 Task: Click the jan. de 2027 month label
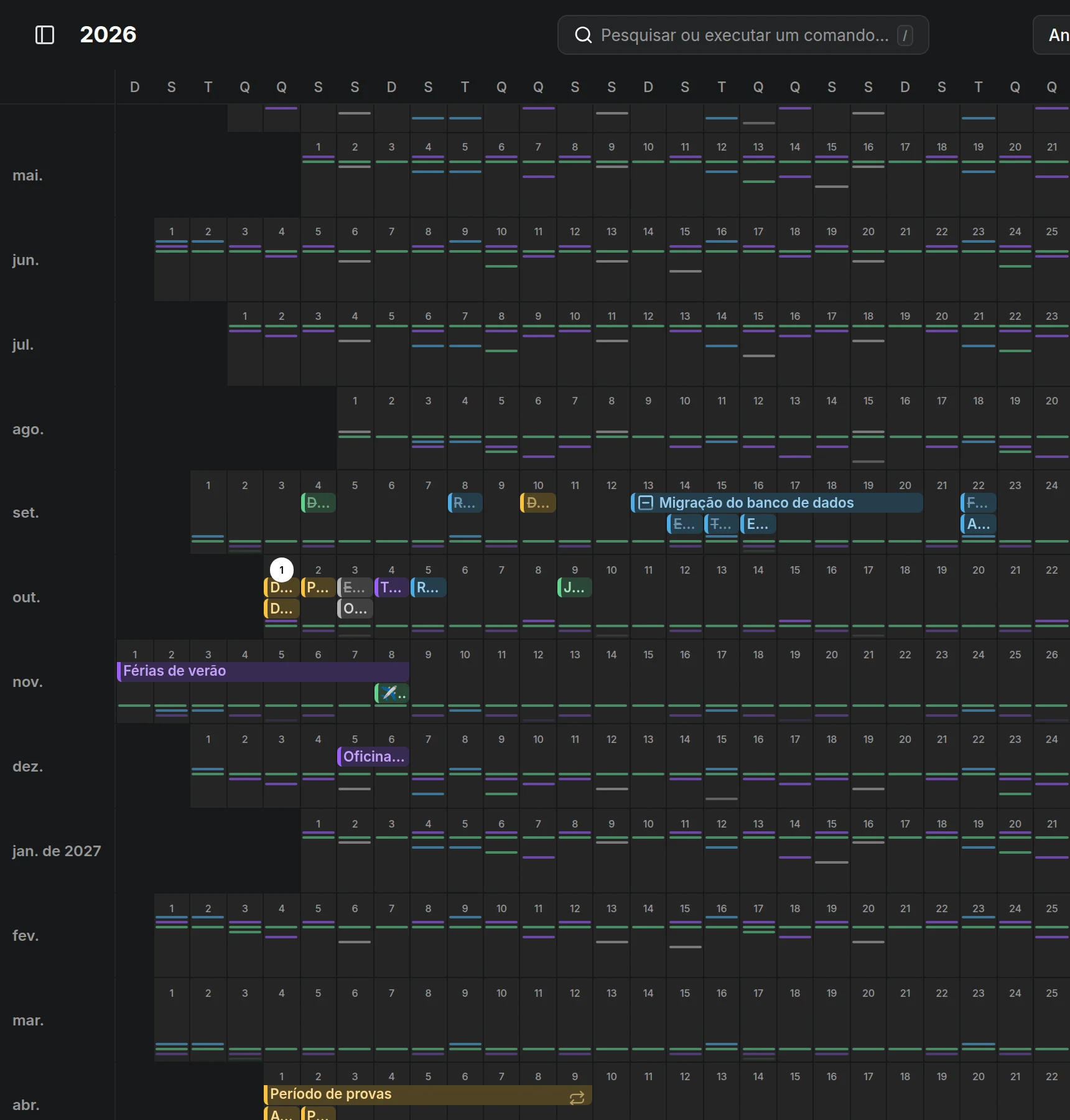pyautogui.click(x=57, y=851)
